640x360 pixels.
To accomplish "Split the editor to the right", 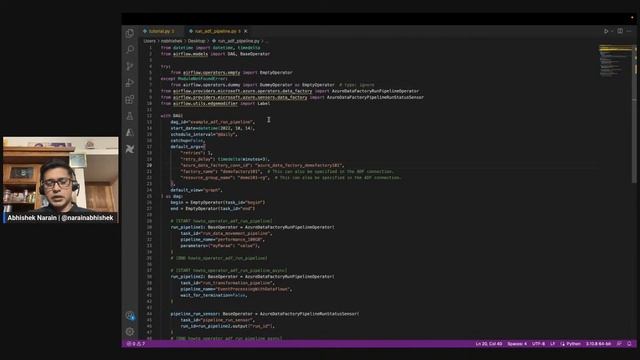I will point(620,31).
